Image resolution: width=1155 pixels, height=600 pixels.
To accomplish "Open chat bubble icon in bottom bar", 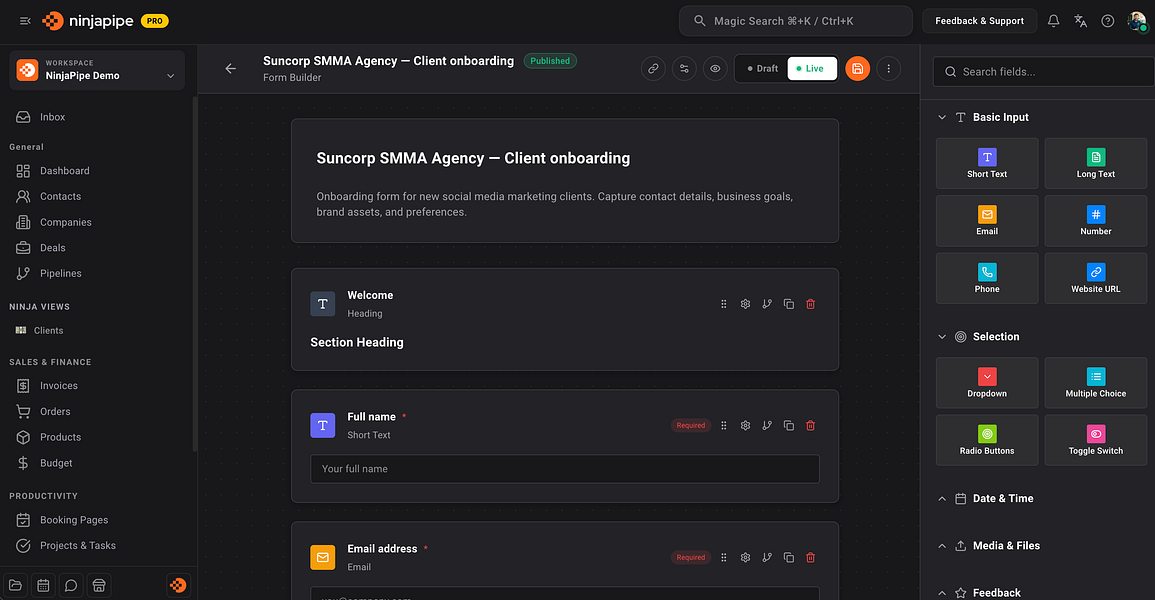I will pyautogui.click(x=71, y=585).
